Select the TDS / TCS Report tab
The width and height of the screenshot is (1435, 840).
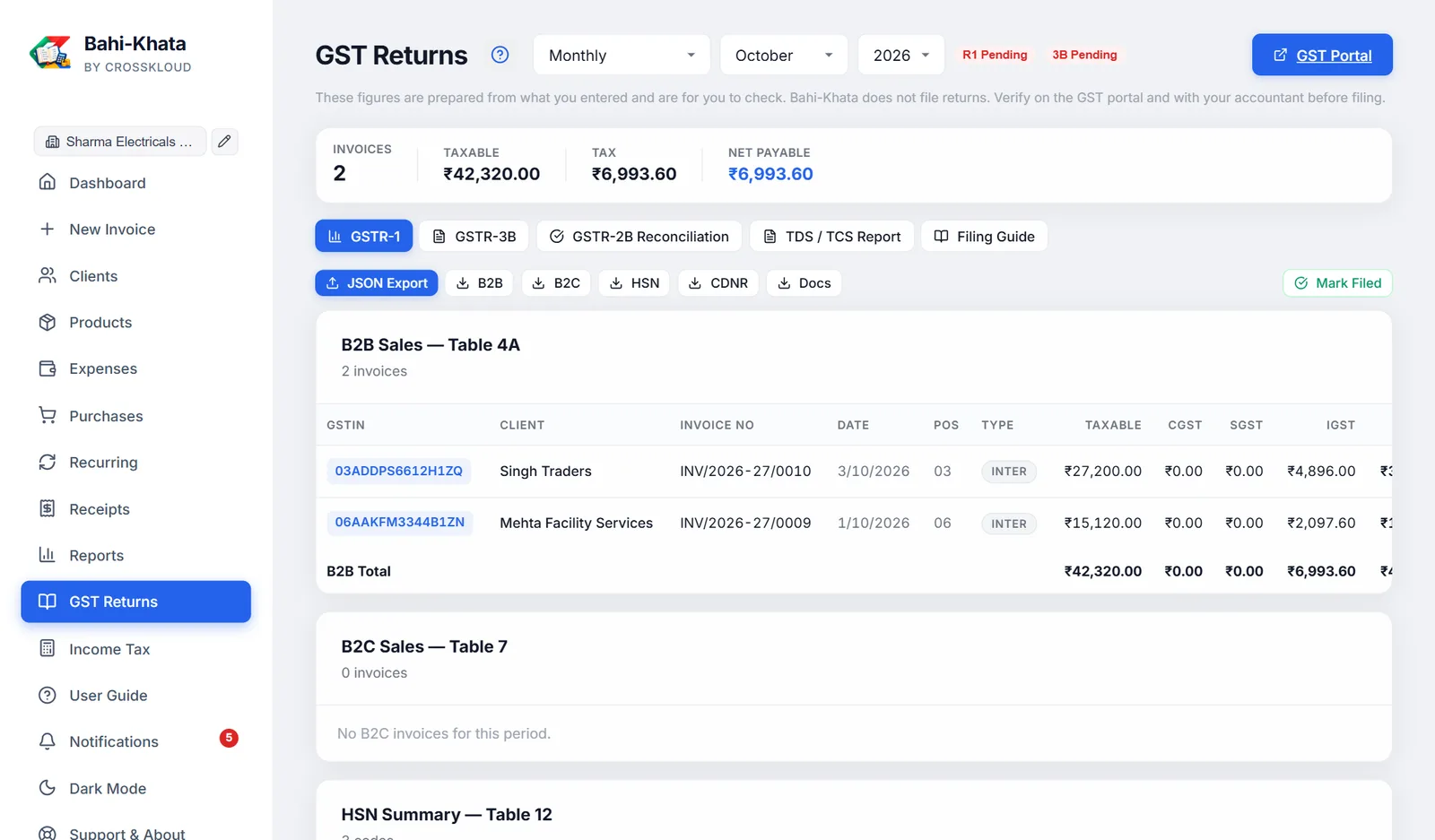pos(832,237)
